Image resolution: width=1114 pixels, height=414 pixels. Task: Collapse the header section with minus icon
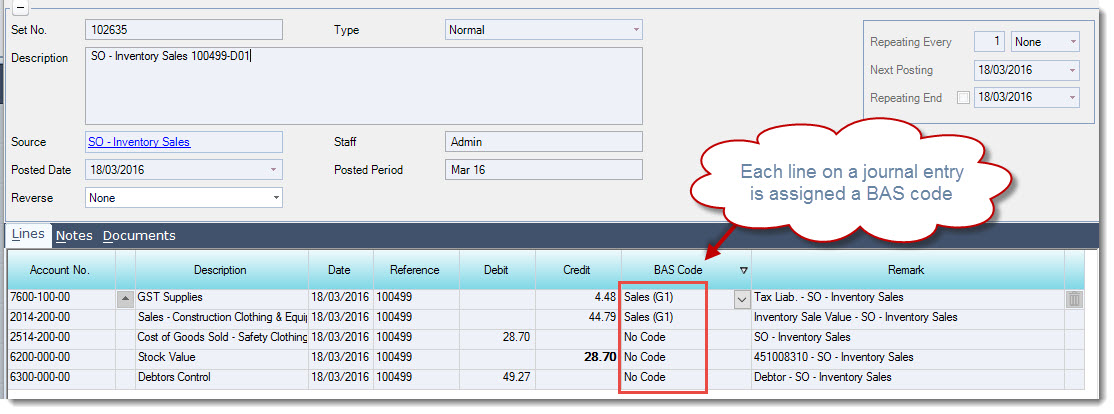pyautogui.click(x=20, y=9)
